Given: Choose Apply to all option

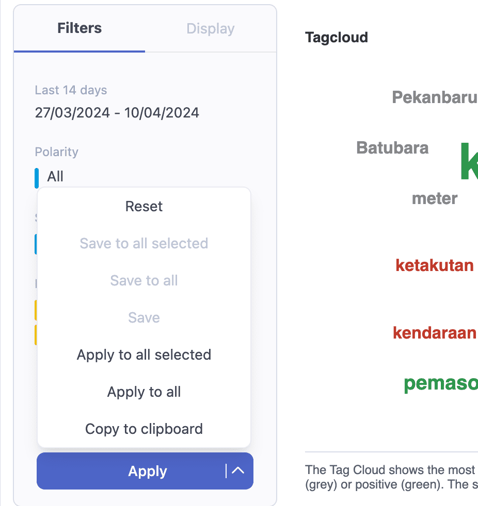Looking at the screenshot, I should click(x=144, y=392).
